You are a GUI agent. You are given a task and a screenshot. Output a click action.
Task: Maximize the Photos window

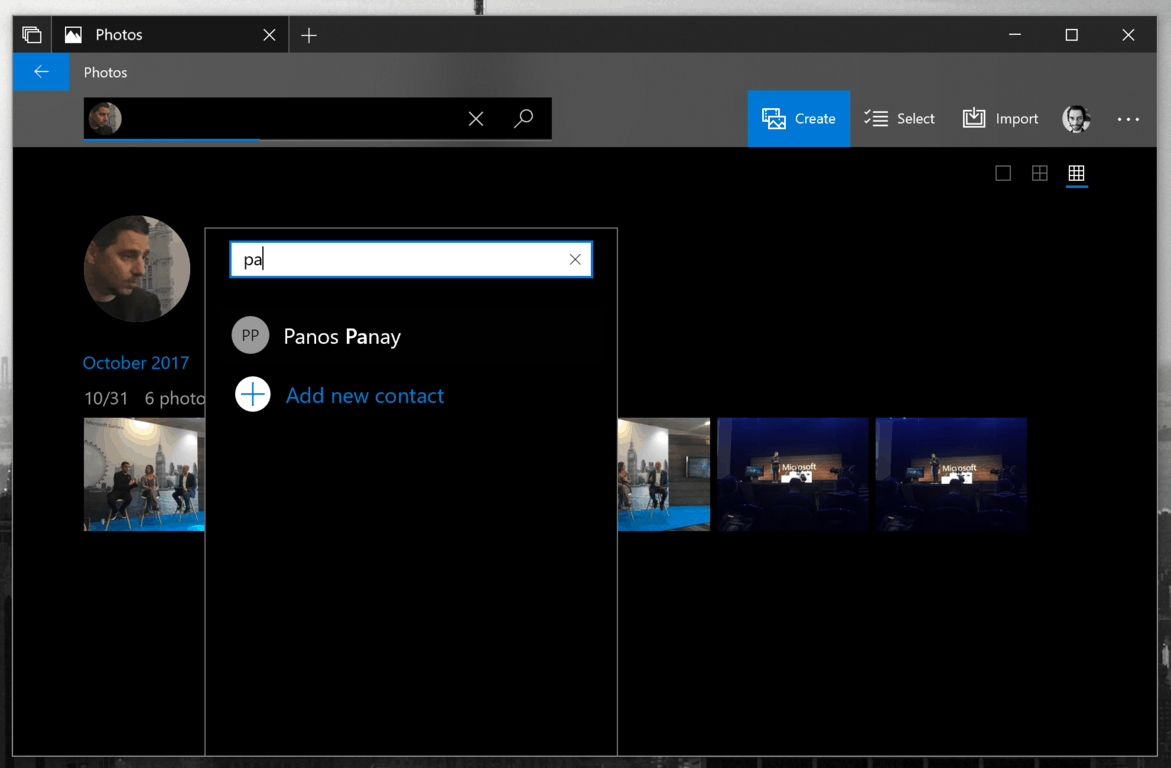tap(1072, 34)
